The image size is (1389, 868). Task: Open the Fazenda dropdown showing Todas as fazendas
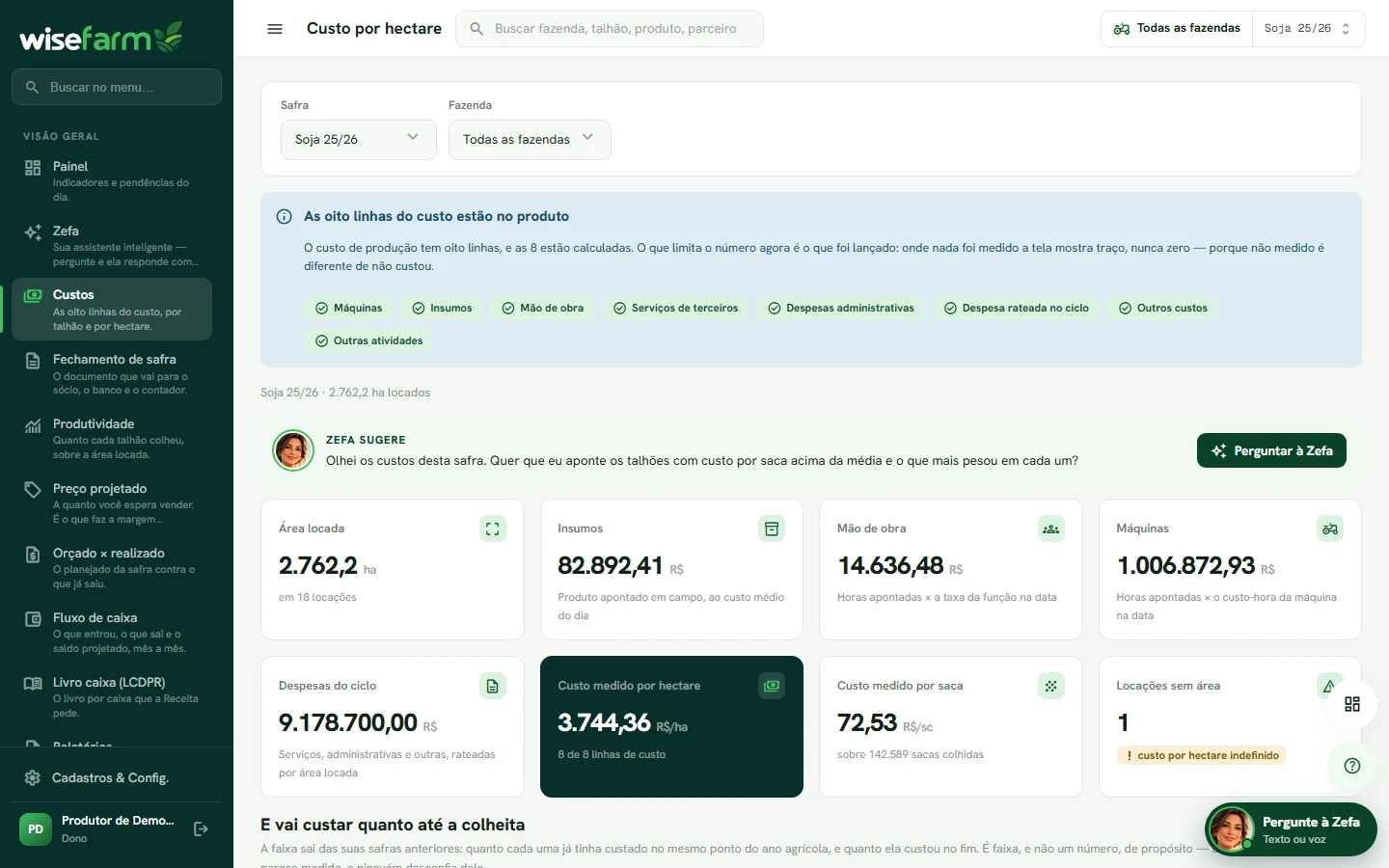tap(530, 140)
